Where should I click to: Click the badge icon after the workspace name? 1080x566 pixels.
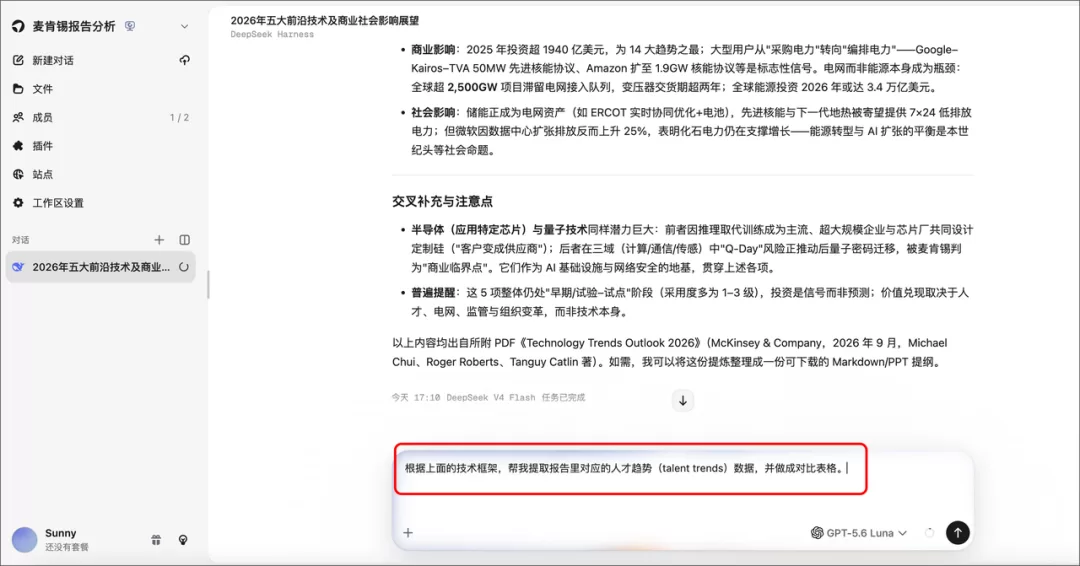click(129, 26)
